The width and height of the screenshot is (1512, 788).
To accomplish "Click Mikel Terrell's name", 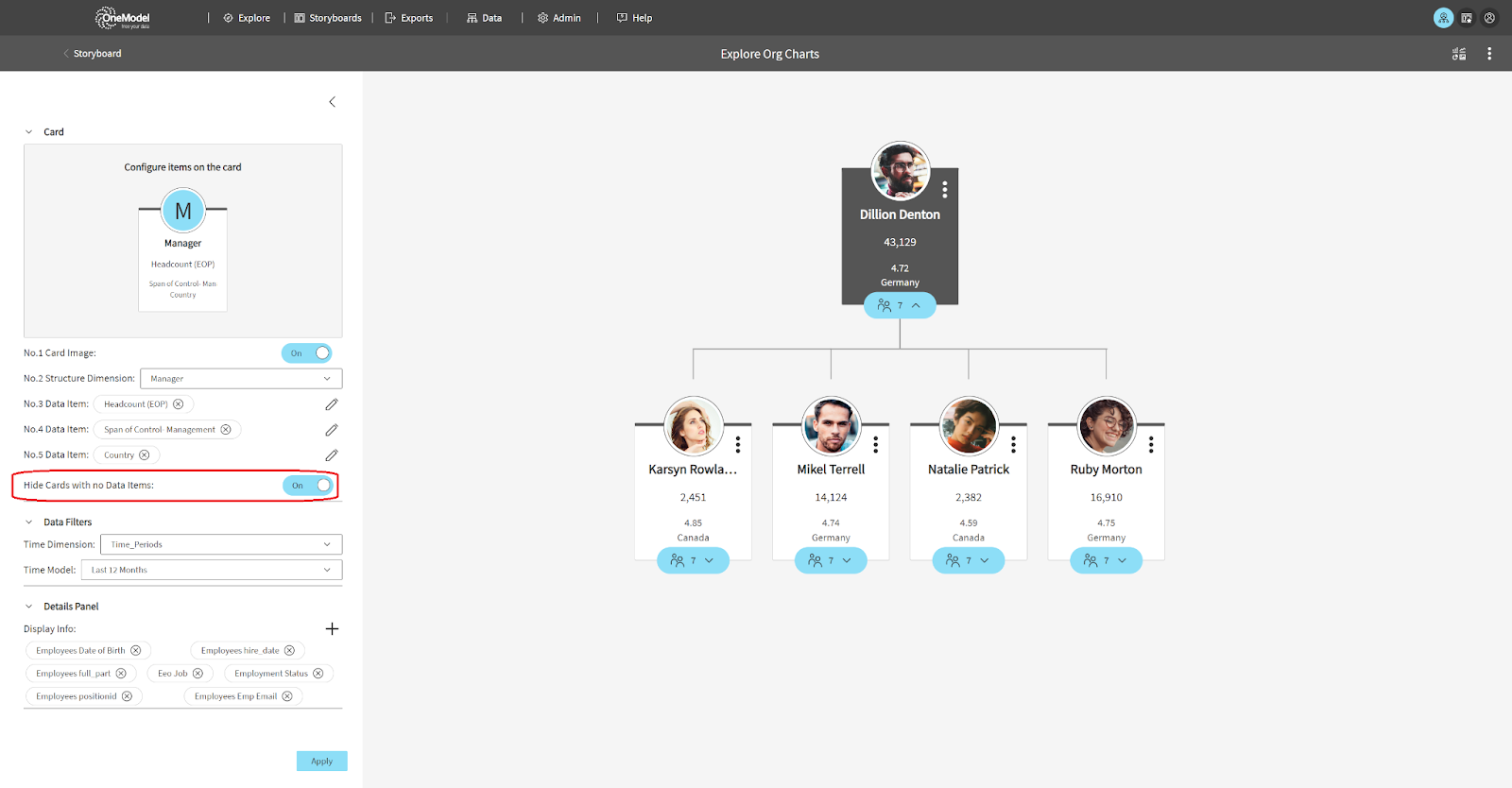I will click(831, 470).
